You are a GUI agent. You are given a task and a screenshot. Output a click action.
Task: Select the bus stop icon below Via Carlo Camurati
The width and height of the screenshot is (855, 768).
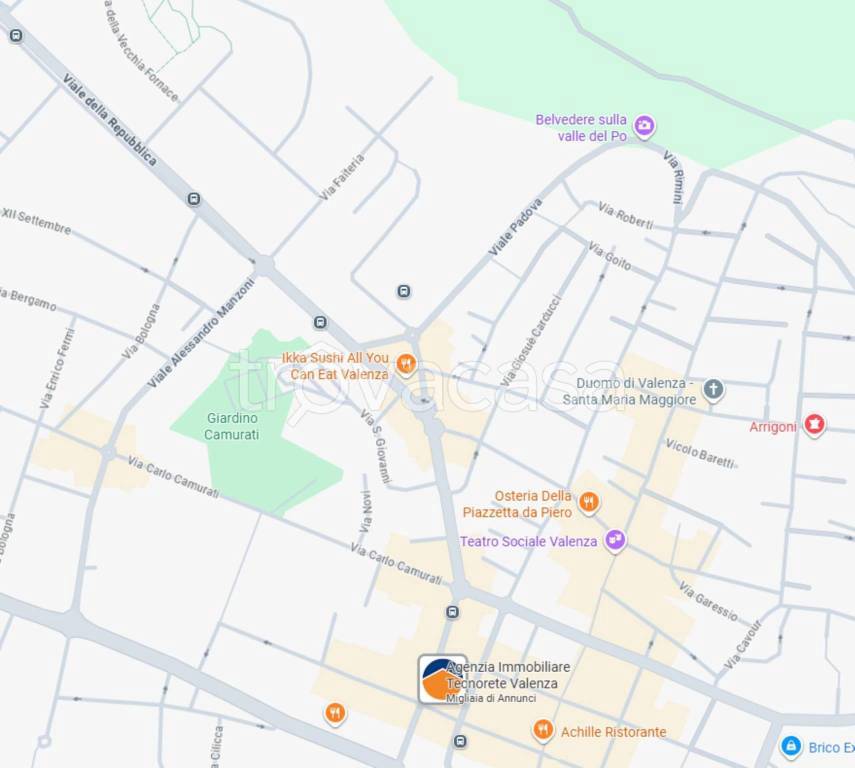[452, 612]
